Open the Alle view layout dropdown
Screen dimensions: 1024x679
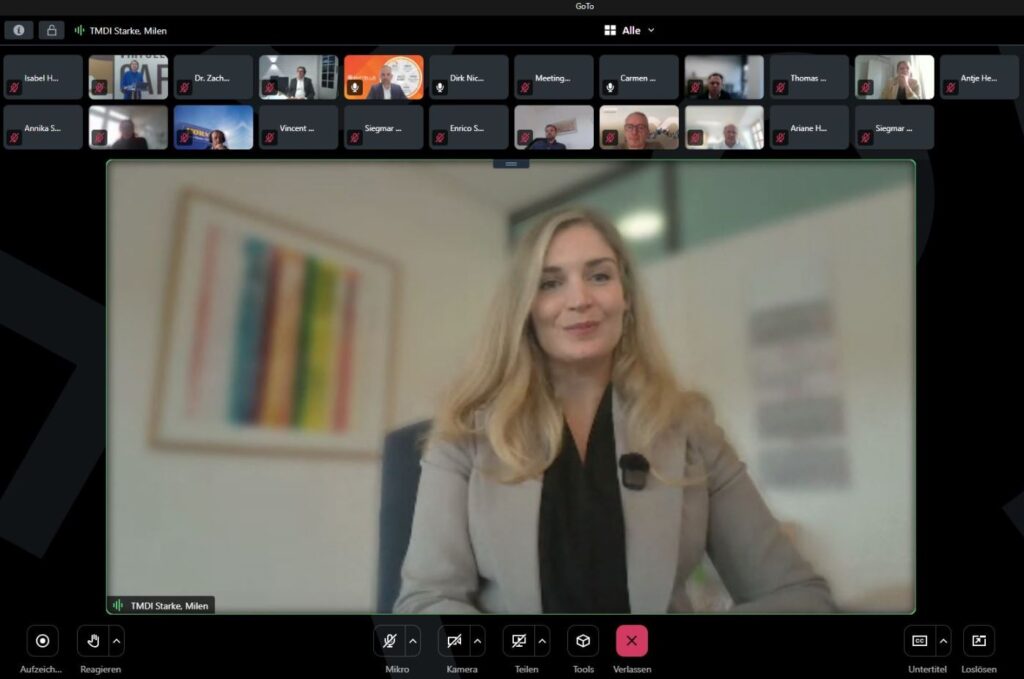coord(630,30)
